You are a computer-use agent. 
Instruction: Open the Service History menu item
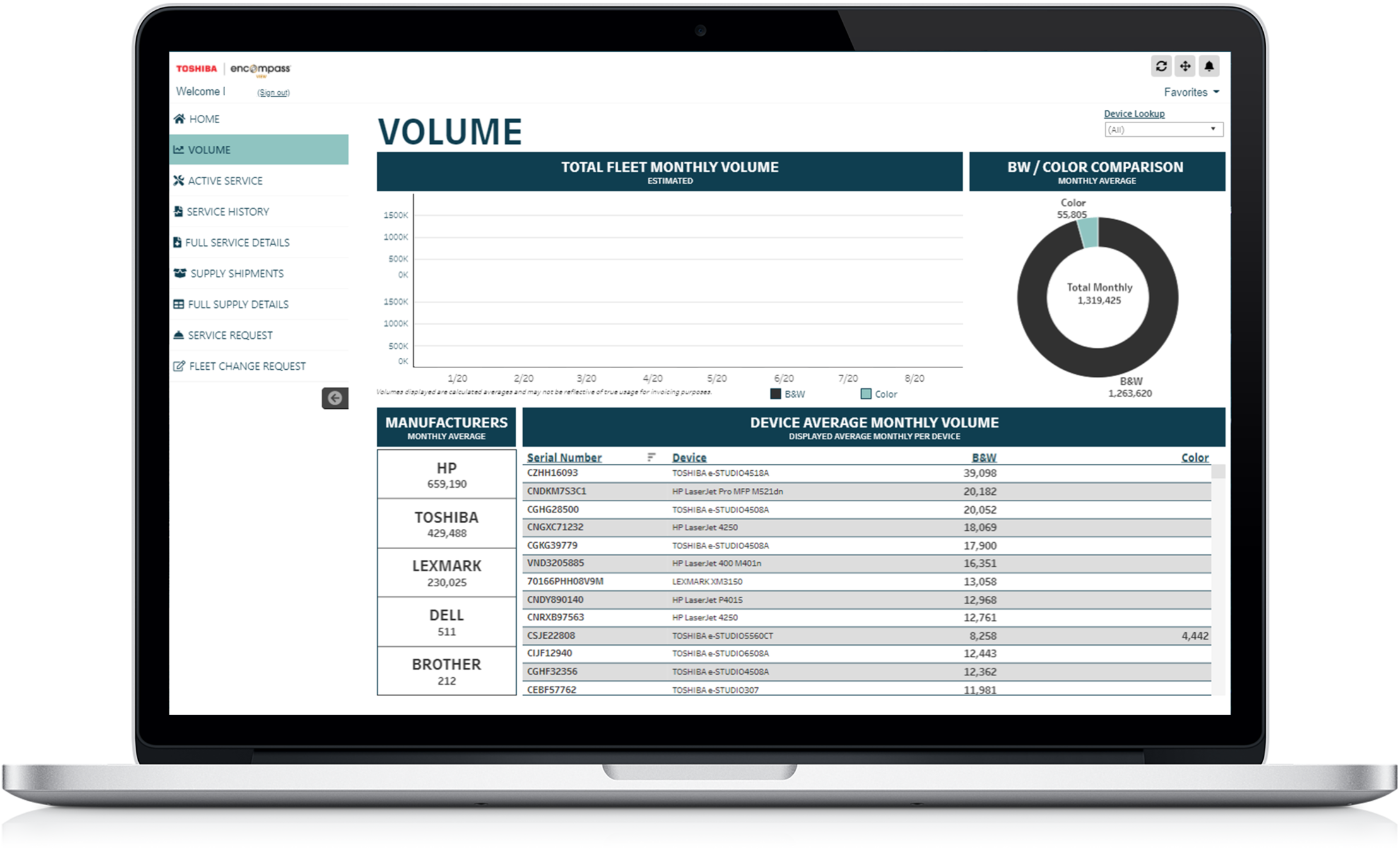coord(227,211)
